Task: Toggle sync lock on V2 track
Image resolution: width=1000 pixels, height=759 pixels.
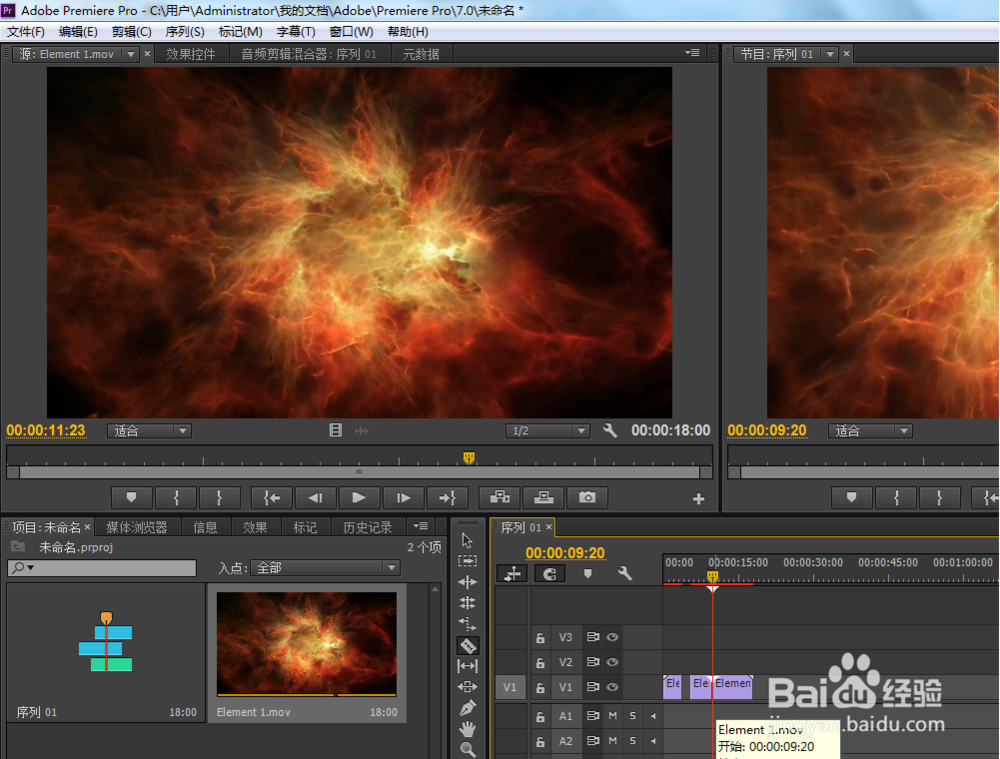Action: tap(592, 662)
